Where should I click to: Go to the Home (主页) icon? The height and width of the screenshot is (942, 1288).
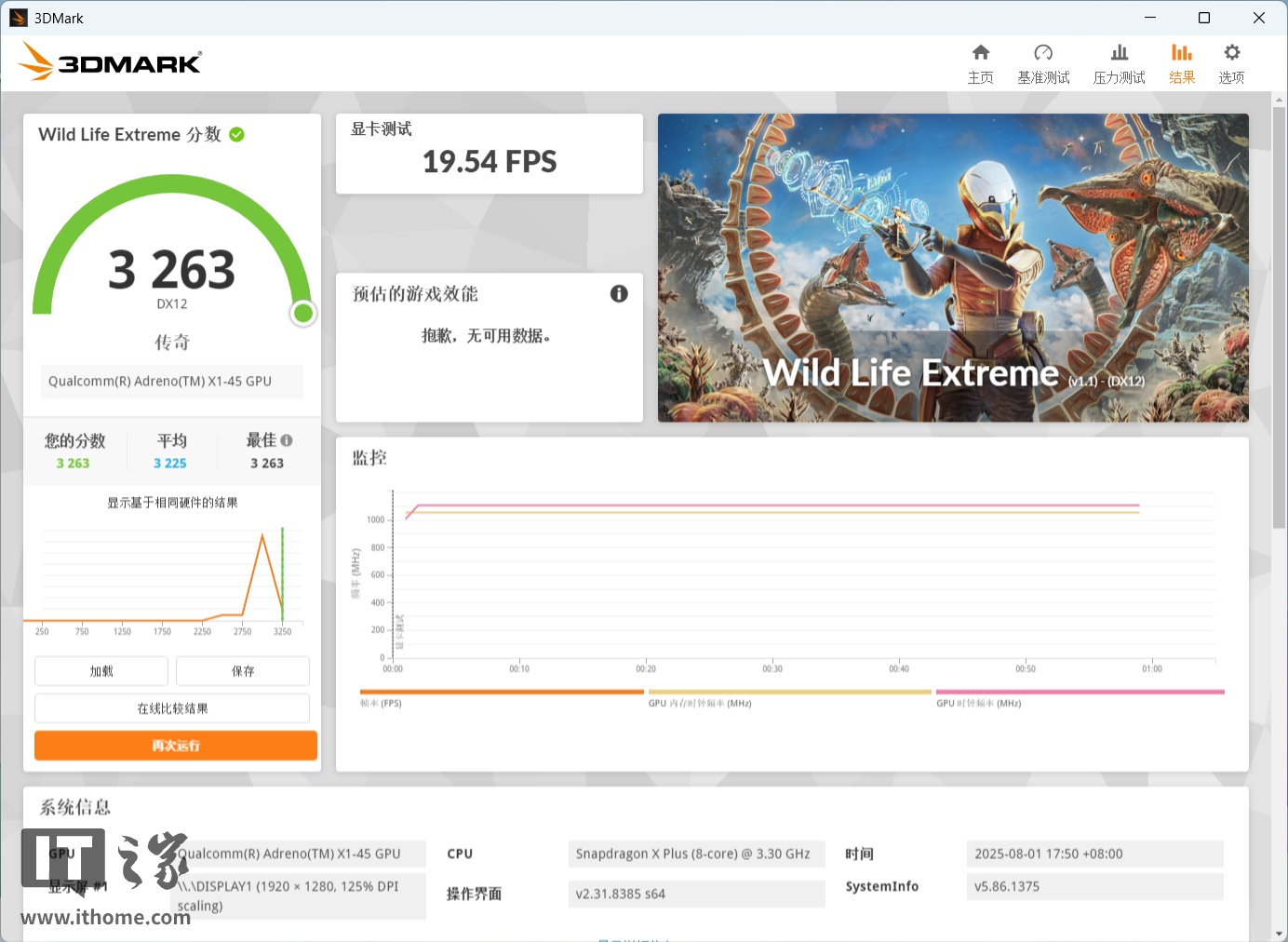pos(980,53)
